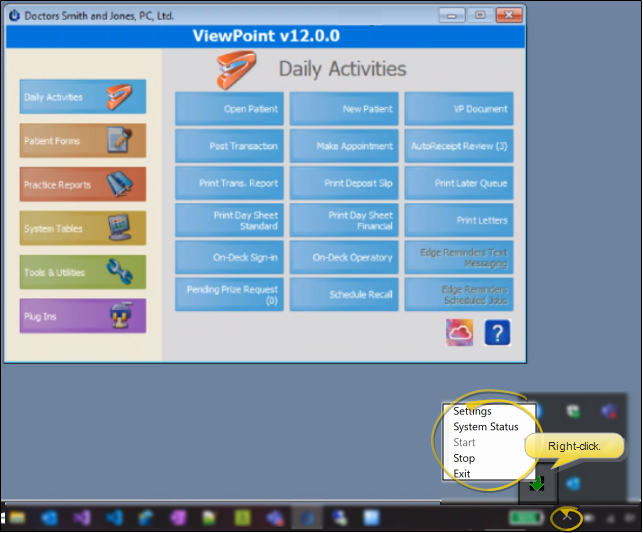The image size is (643, 533).
Task: Click Edge Reminders Text Messaging
Action: [x=459, y=257]
